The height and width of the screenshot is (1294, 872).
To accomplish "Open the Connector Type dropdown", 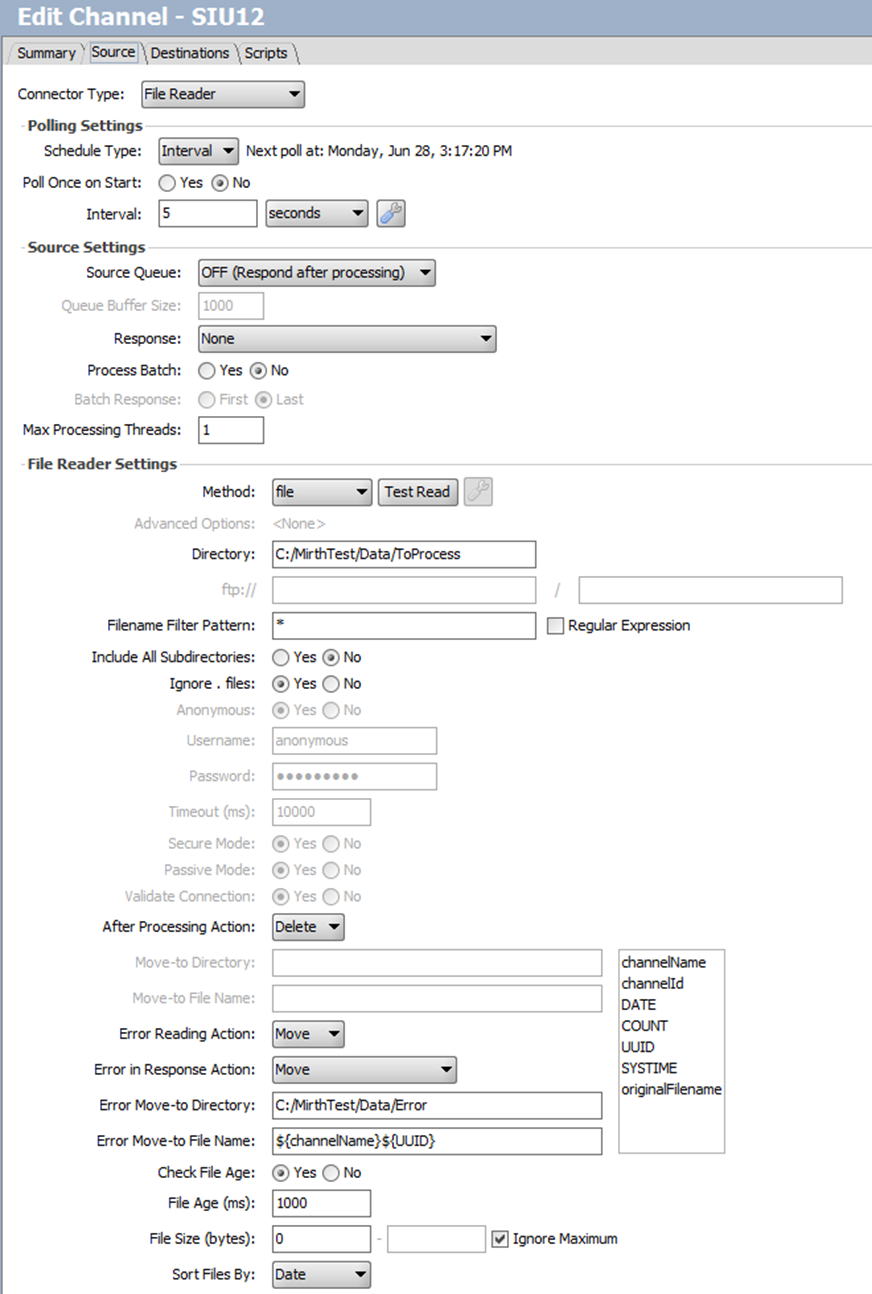I will pos(223,95).
